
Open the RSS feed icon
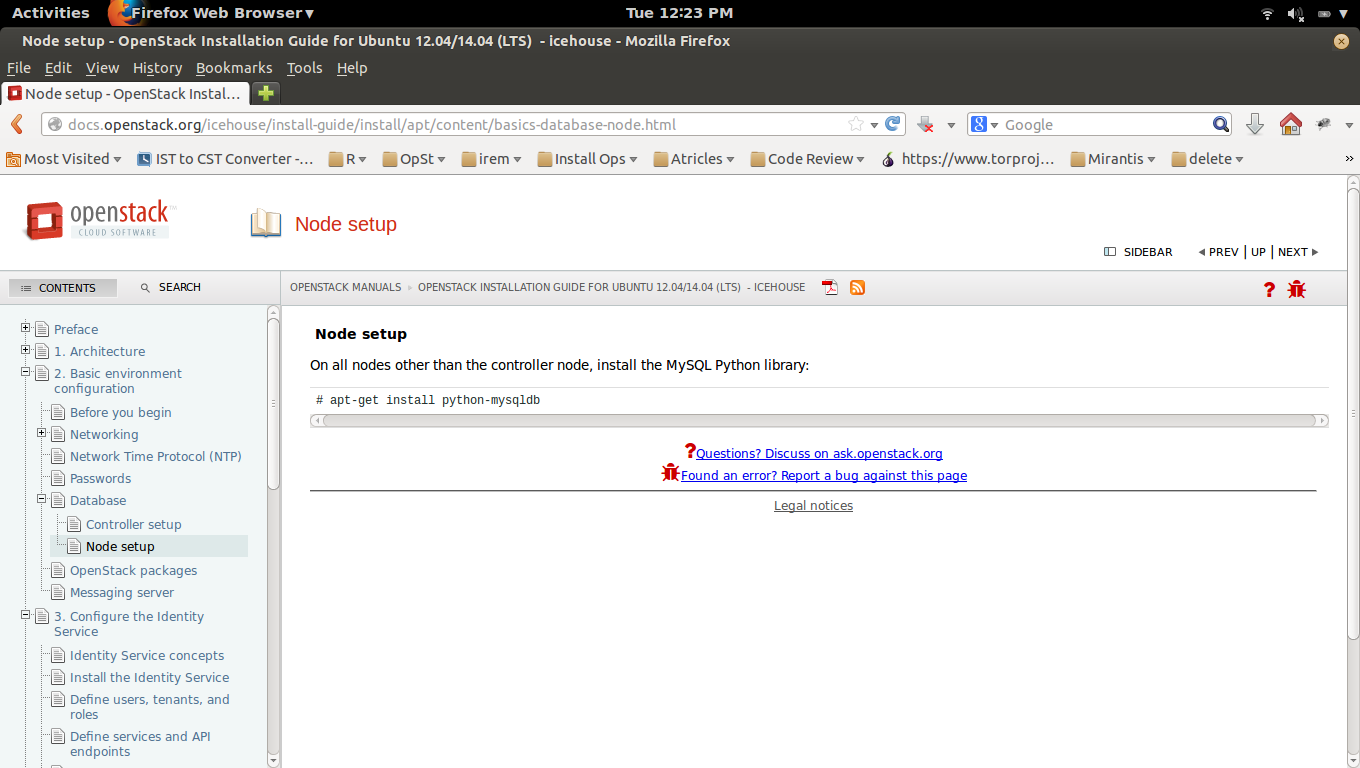857,288
